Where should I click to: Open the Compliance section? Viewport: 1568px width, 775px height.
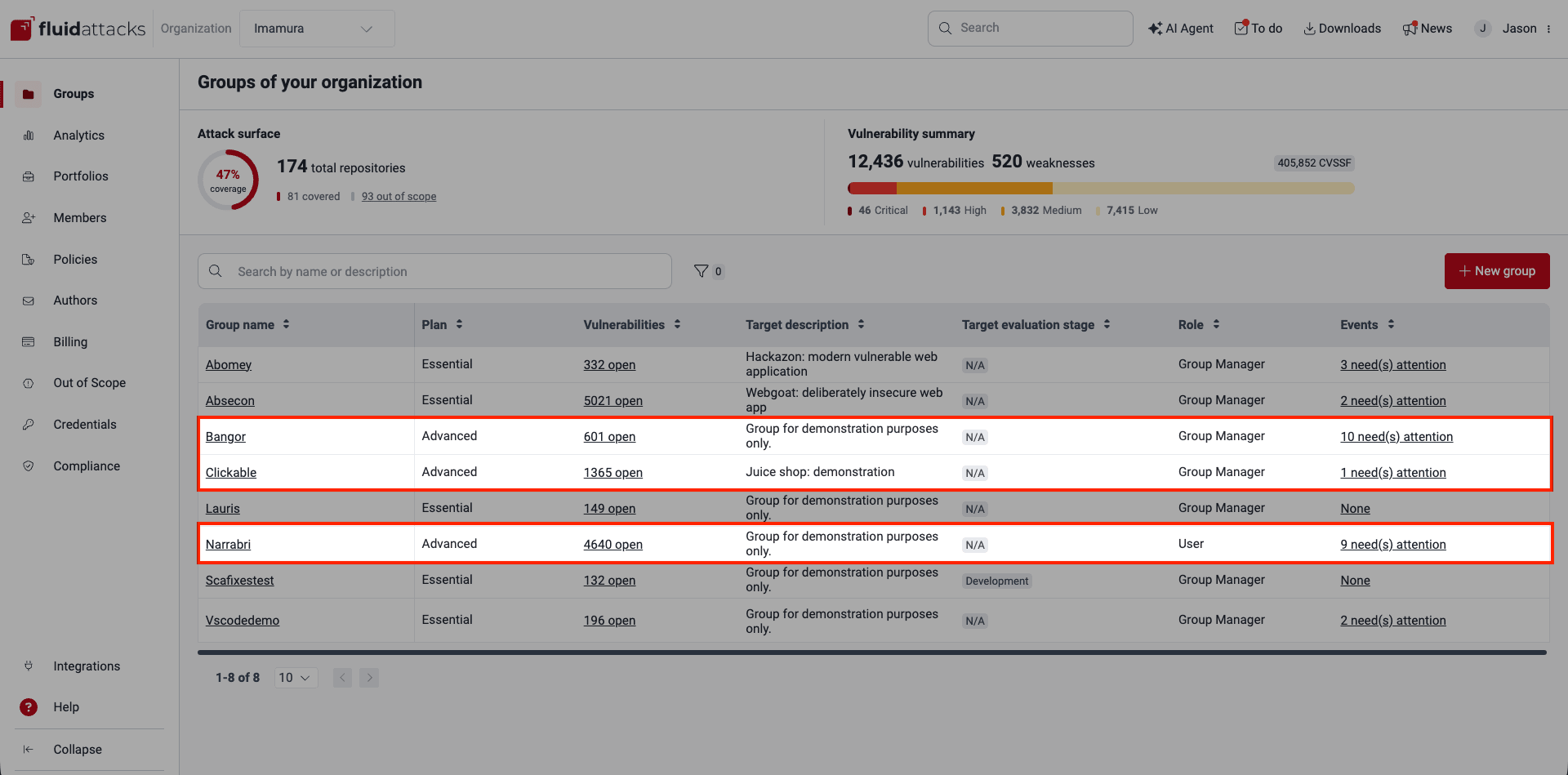(x=86, y=465)
